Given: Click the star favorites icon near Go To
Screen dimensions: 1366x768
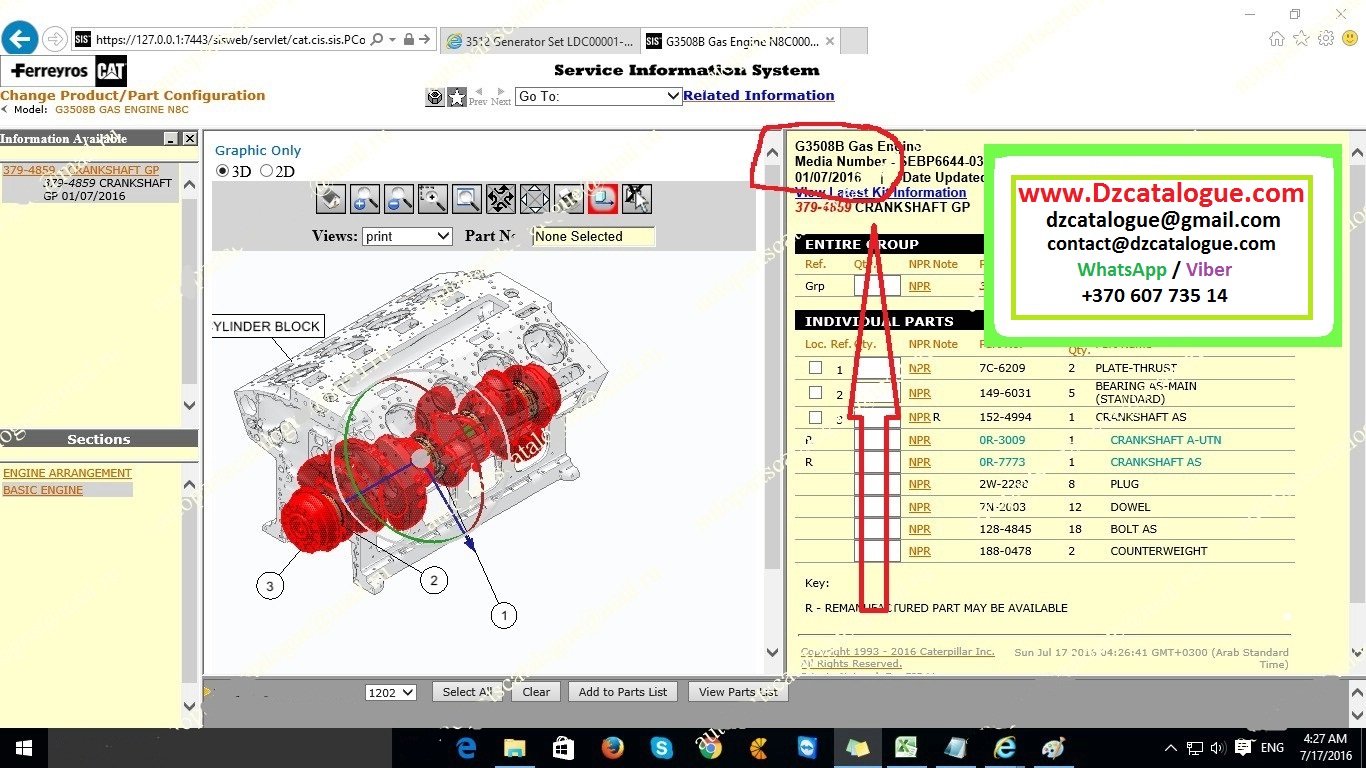Looking at the screenshot, I should (x=457, y=97).
